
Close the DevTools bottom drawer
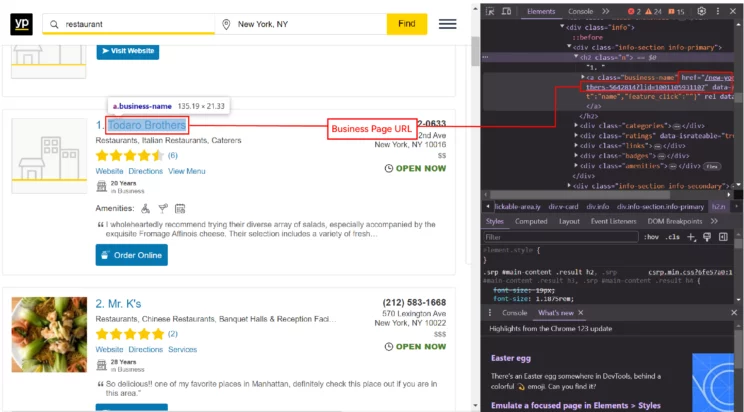[x=734, y=313]
